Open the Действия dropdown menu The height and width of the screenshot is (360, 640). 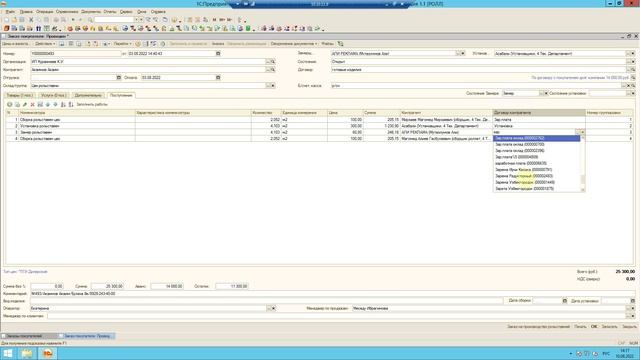click(44, 44)
